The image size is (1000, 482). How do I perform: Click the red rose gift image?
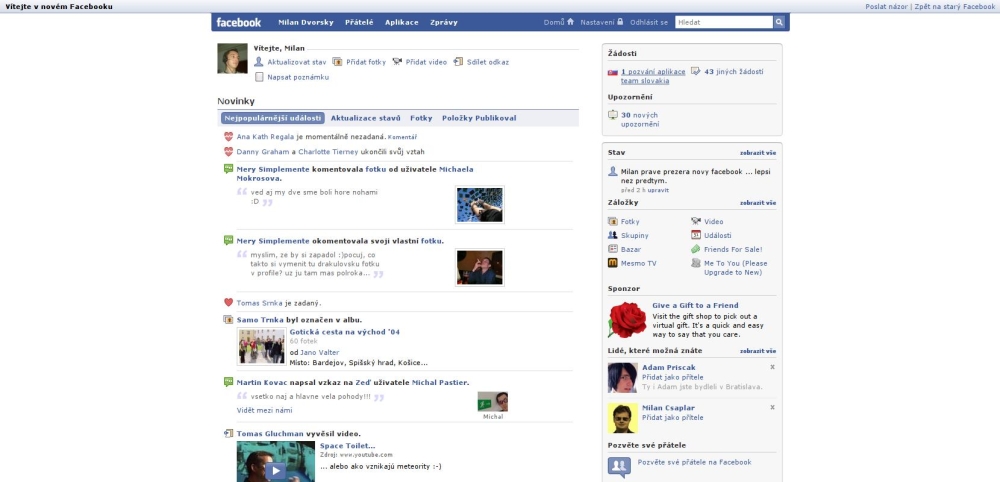(x=627, y=320)
